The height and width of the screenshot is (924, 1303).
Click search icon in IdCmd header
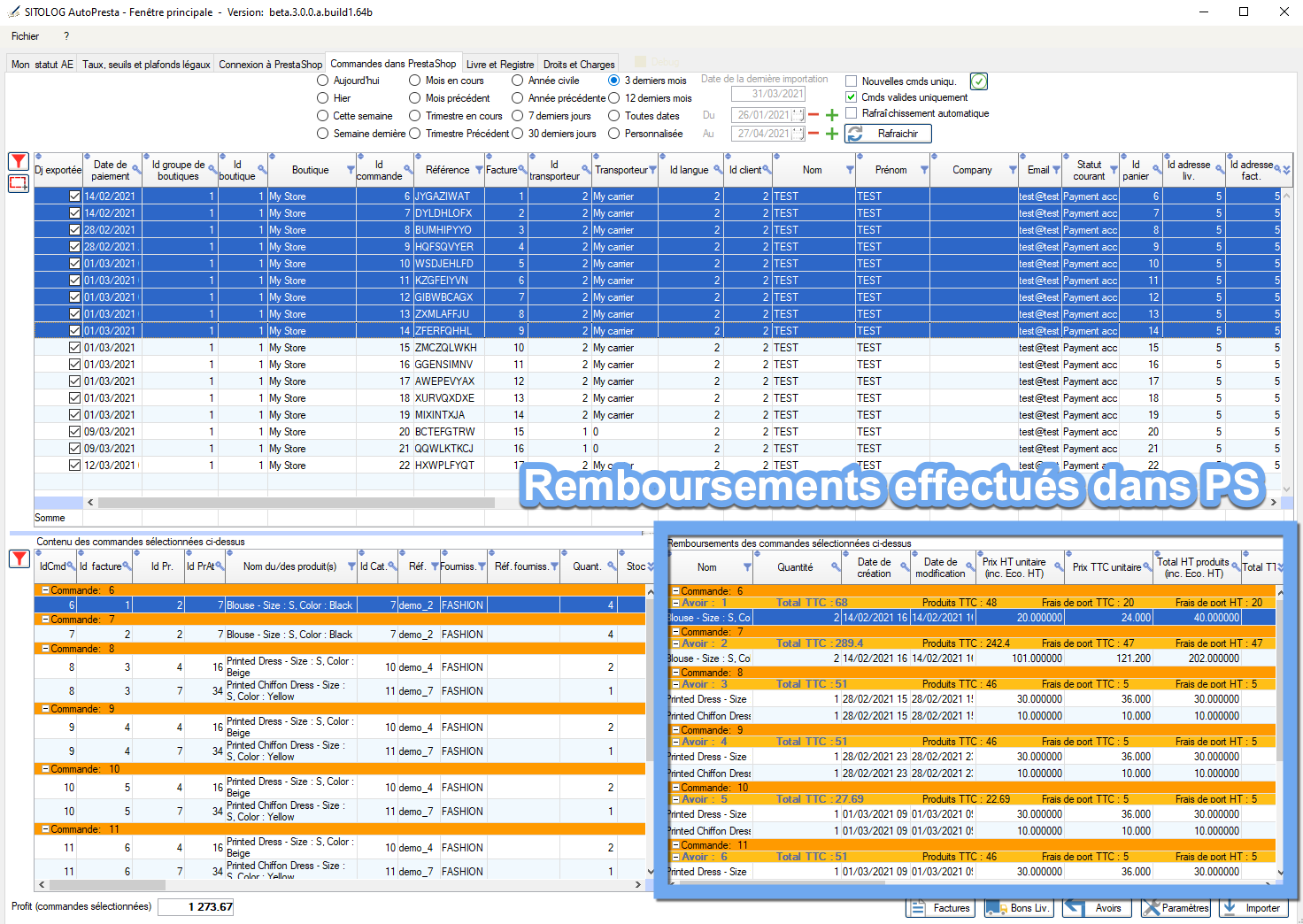pyautogui.click(x=71, y=566)
